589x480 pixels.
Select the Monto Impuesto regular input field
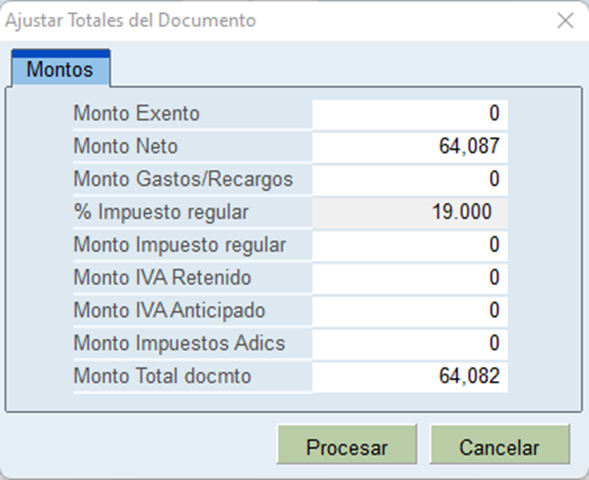(410, 245)
